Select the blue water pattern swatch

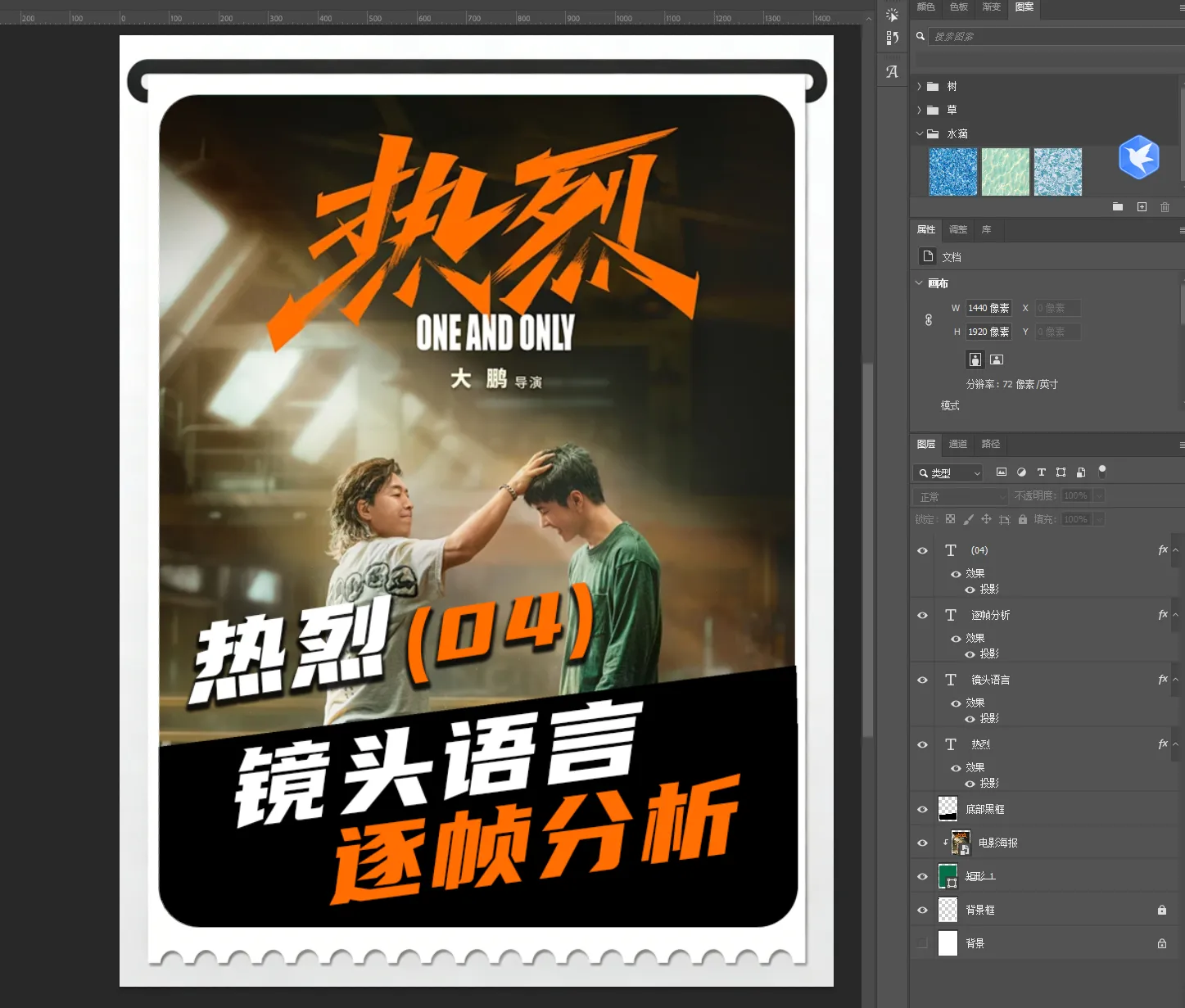coord(953,172)
